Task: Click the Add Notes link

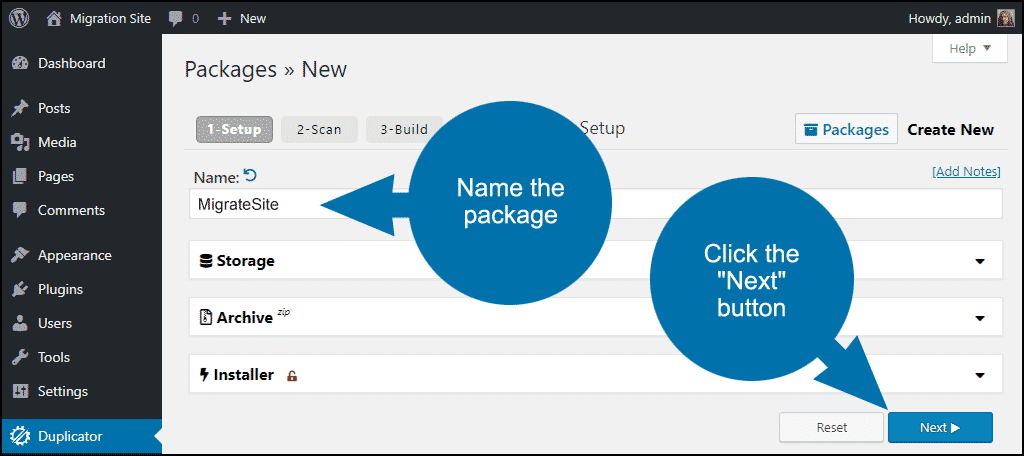Action: click(x=966, y=172)
